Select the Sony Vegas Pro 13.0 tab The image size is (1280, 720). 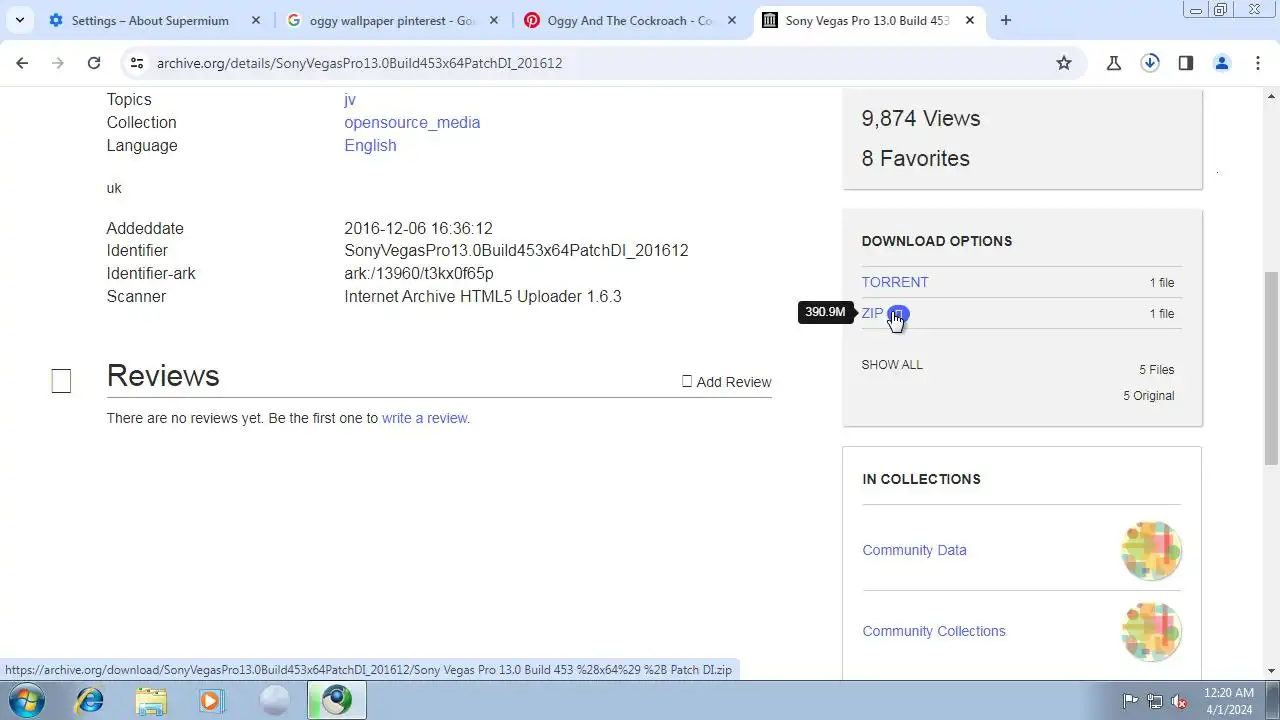tap(867, 20)
